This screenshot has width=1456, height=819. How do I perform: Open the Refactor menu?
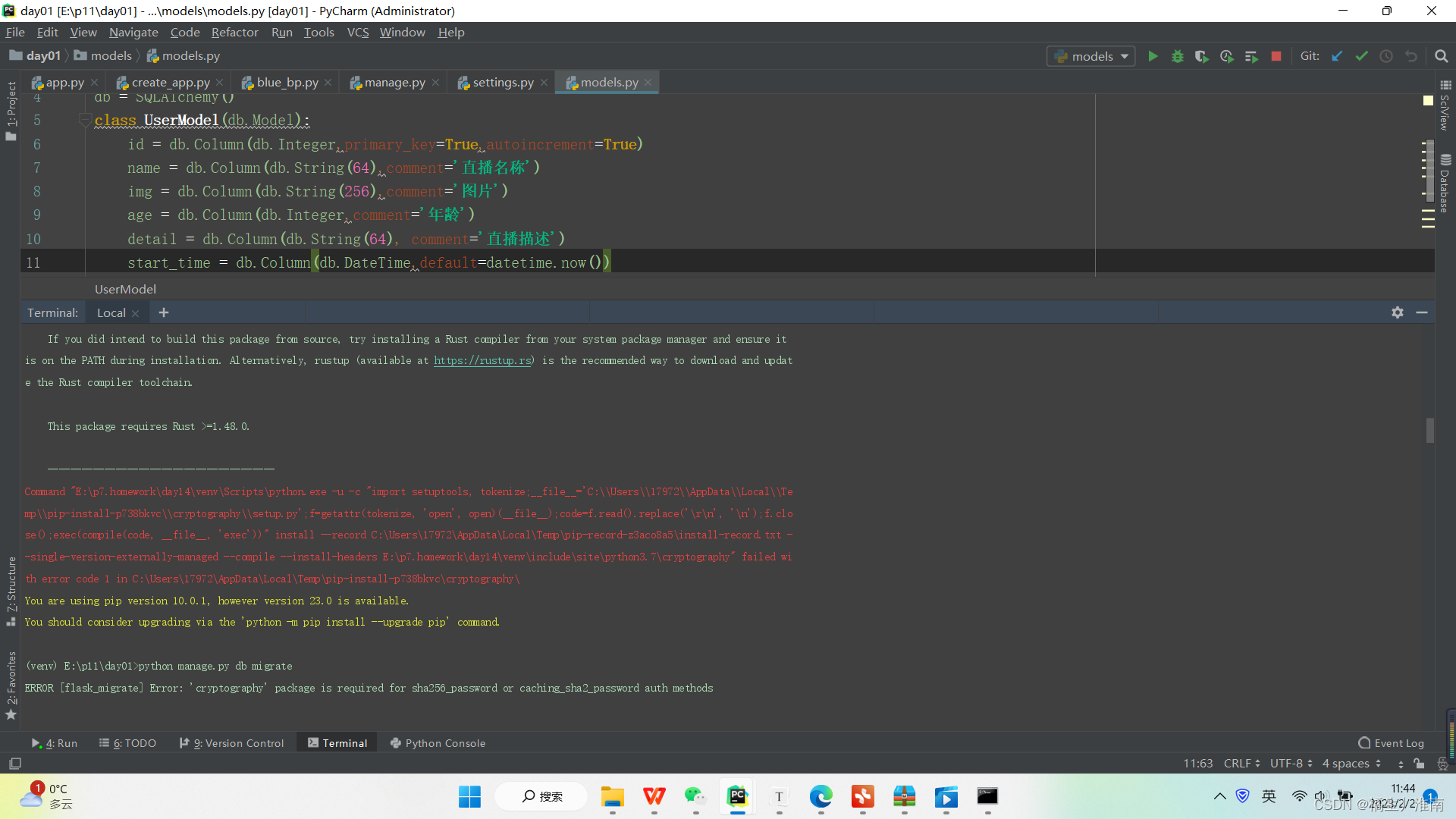(234, 32)
